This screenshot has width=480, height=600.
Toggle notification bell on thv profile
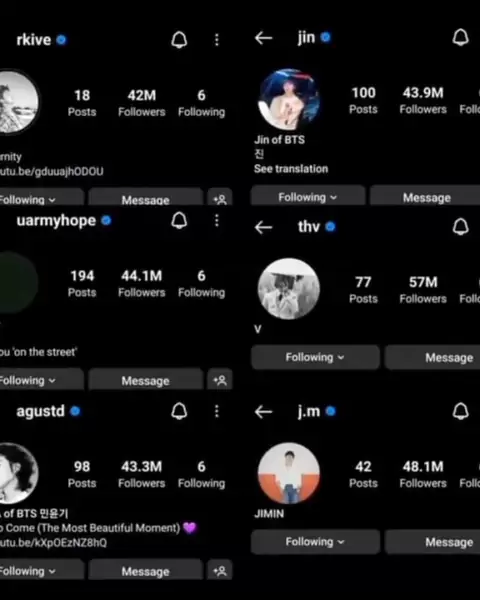coord(460,227)
